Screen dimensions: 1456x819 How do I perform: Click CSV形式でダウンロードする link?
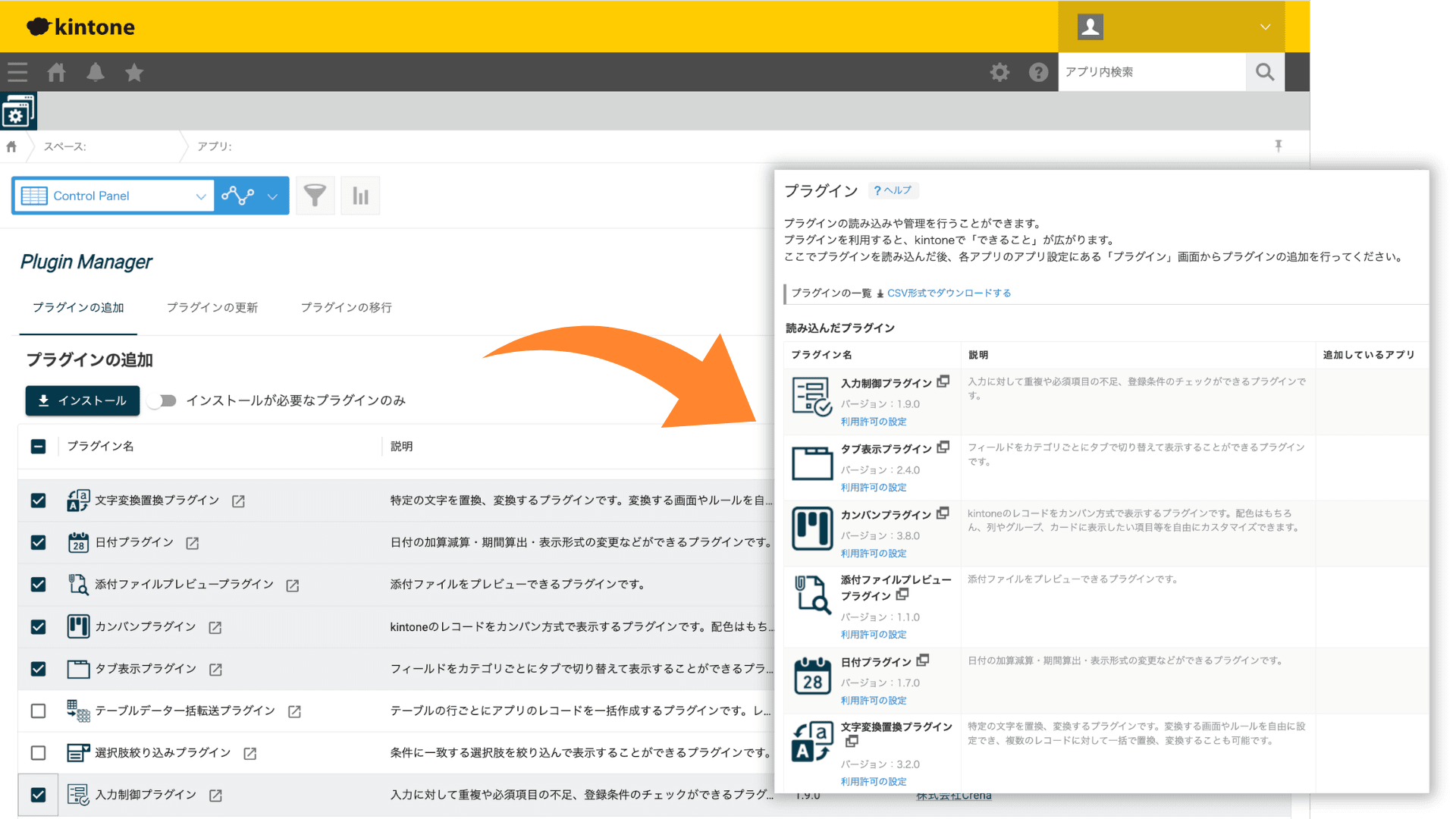pos(949,293)
